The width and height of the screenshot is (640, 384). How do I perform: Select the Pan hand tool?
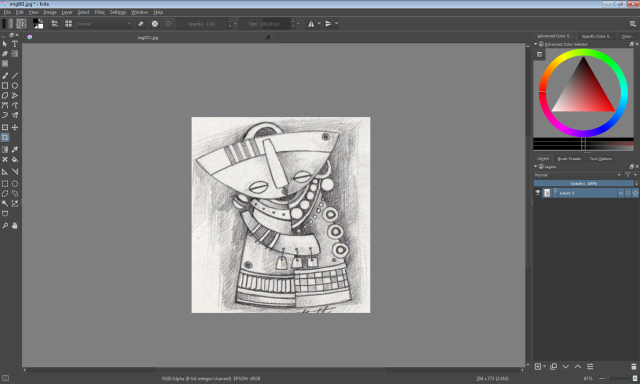pyautogui.click(x=15, y=225)
